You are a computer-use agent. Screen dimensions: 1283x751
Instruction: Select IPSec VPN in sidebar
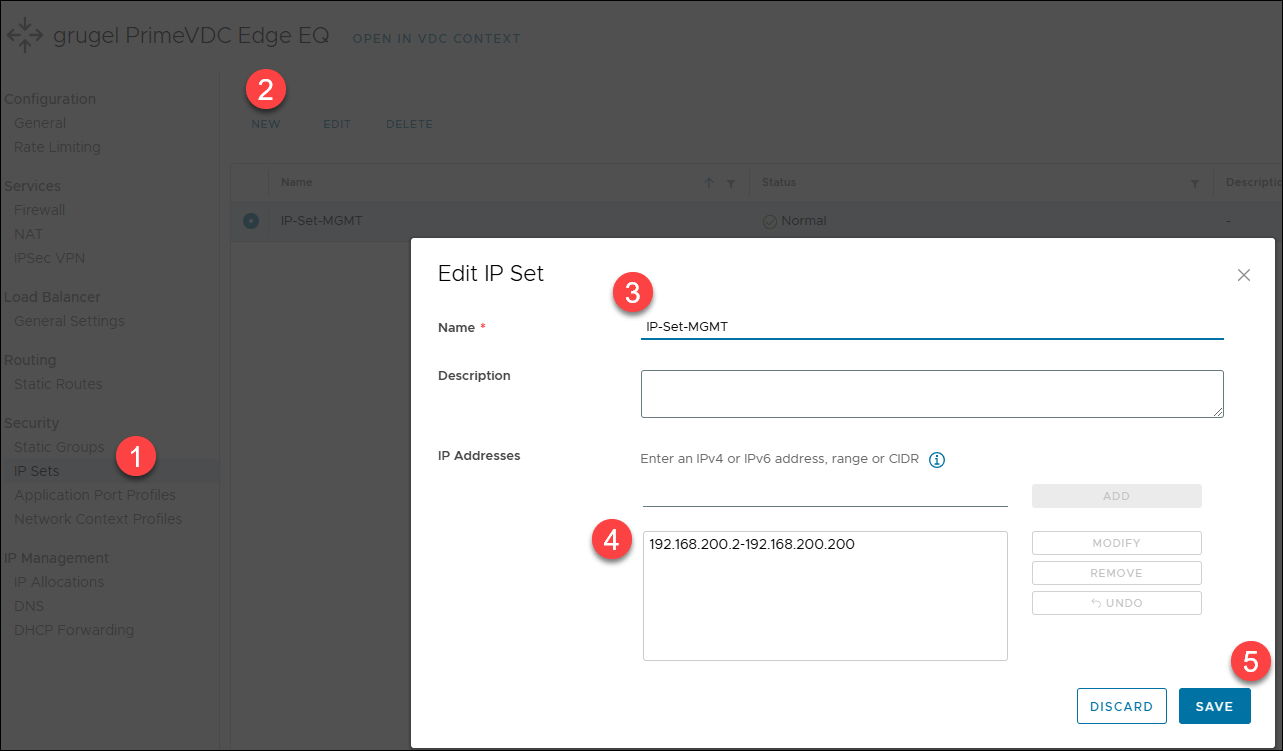pyautogui.click(x=49, y=258)
